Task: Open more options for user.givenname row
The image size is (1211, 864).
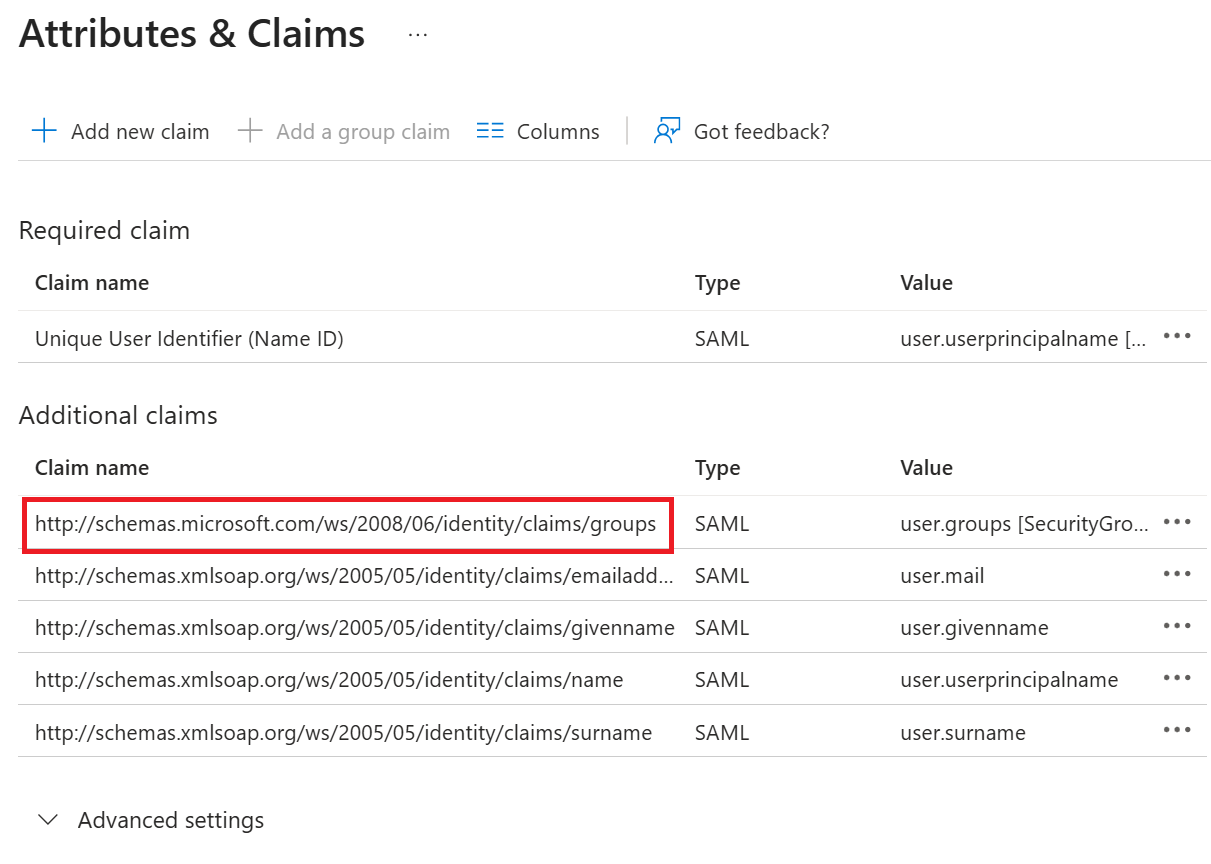Action: point(1177,626)
